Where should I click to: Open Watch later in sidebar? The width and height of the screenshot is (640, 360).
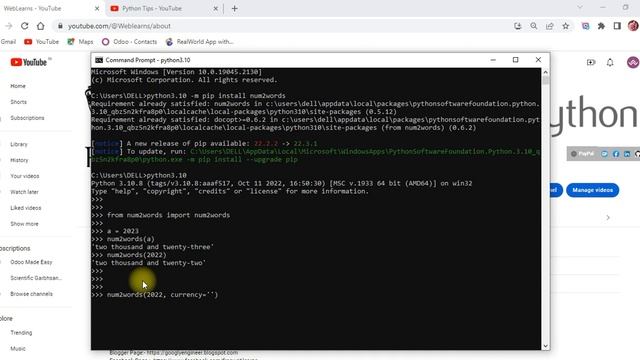point(24,192)
